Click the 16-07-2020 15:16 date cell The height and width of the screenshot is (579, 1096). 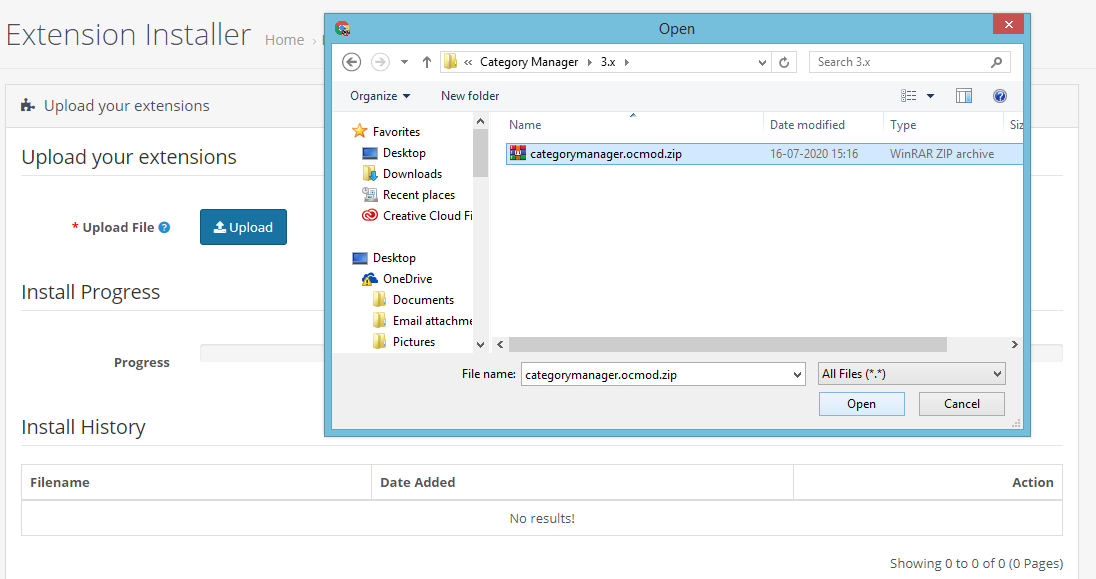pyautogui.click(x=814, y=154)
